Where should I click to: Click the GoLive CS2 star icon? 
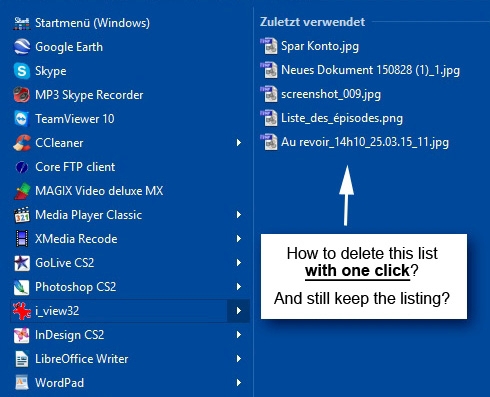point(22,263)
